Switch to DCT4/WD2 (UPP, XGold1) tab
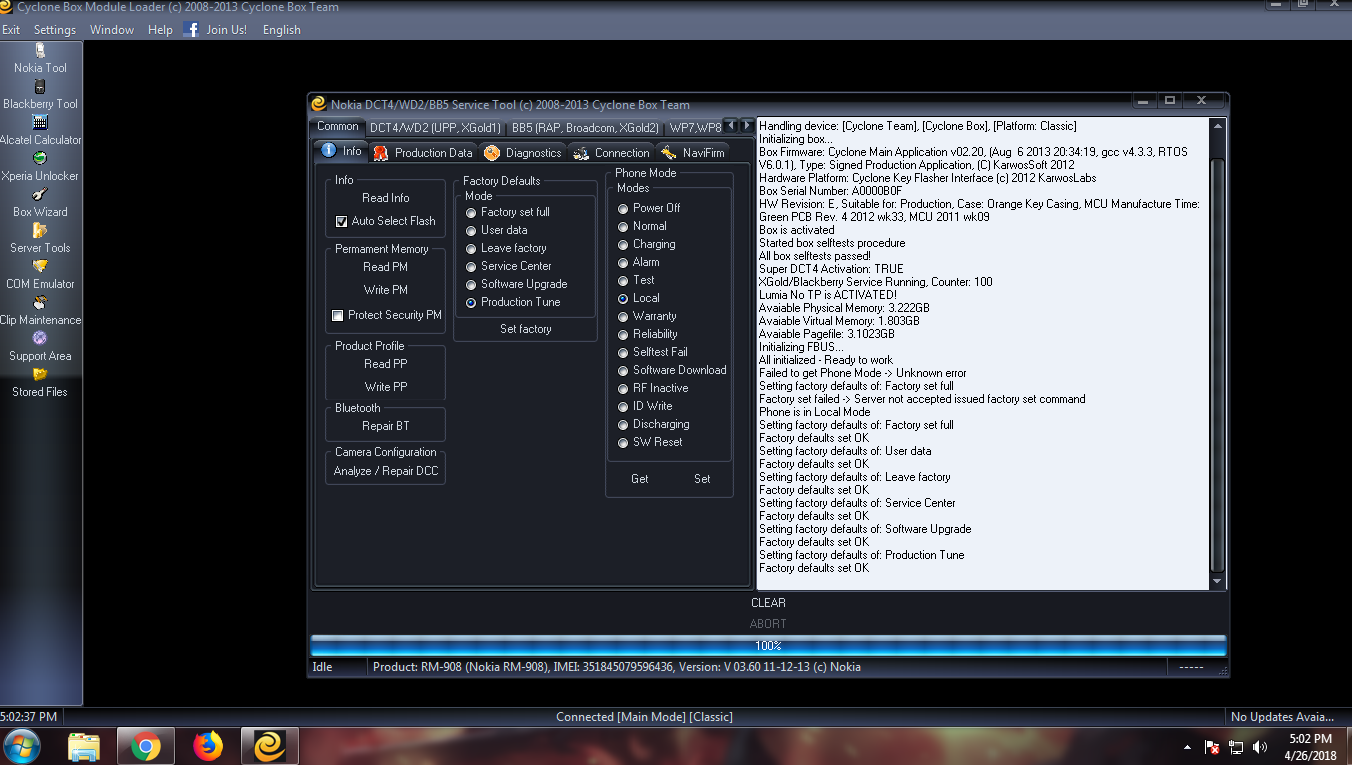1352x765 pixels. tap(435, 127)
